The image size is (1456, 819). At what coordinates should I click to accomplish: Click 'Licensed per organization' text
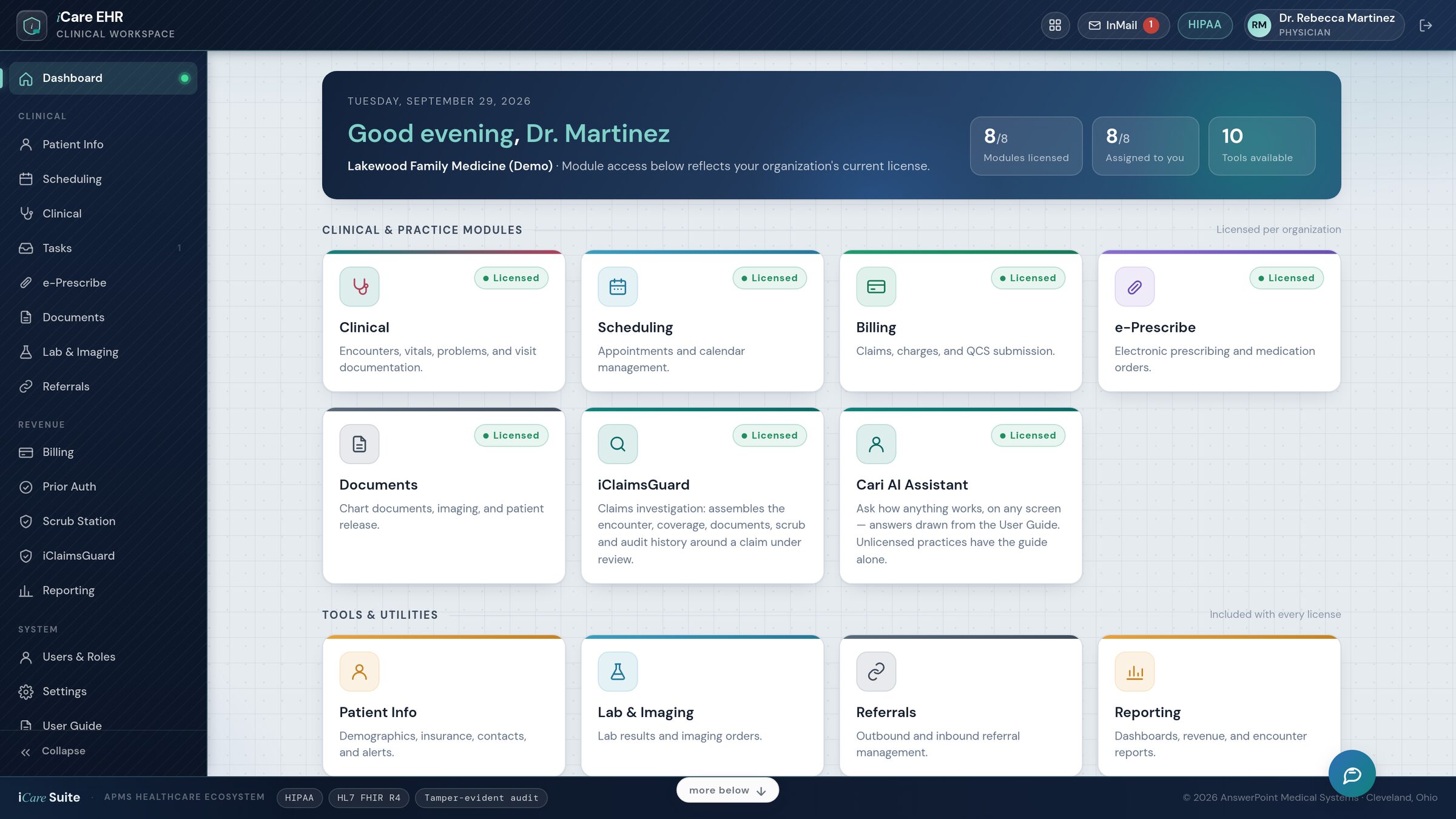click(1278, 229)
